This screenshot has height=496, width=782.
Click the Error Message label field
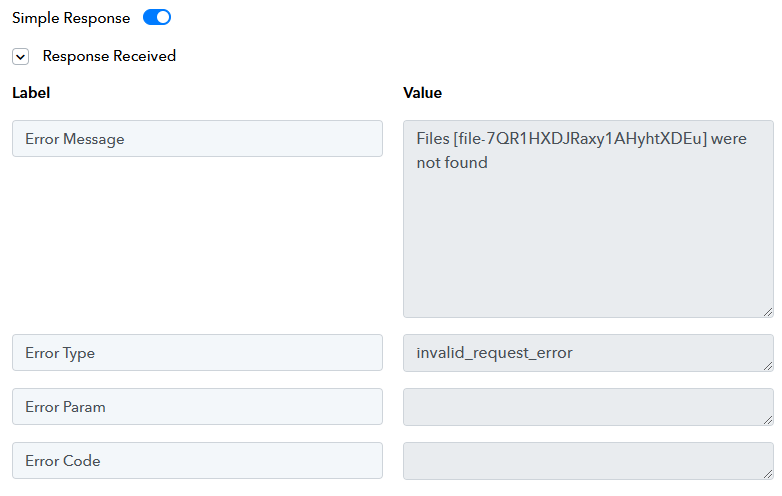(x=197, y=139)
